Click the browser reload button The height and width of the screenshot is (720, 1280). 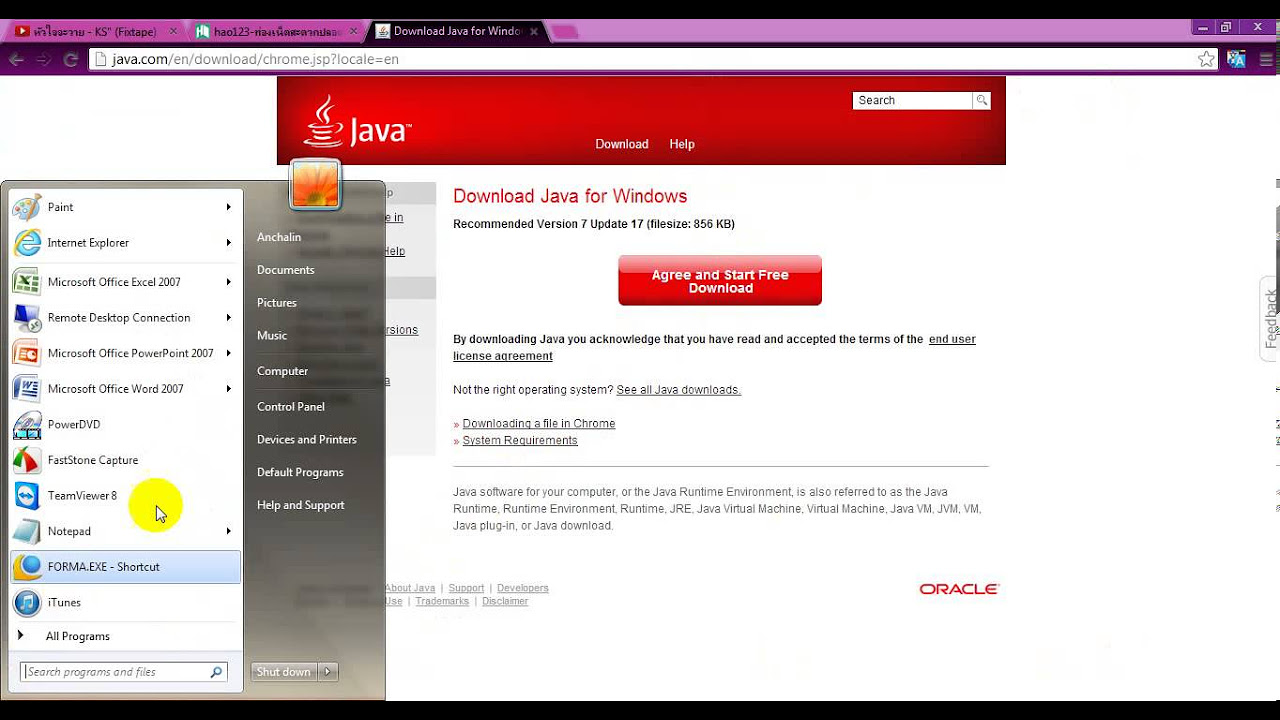pos(70,59)
